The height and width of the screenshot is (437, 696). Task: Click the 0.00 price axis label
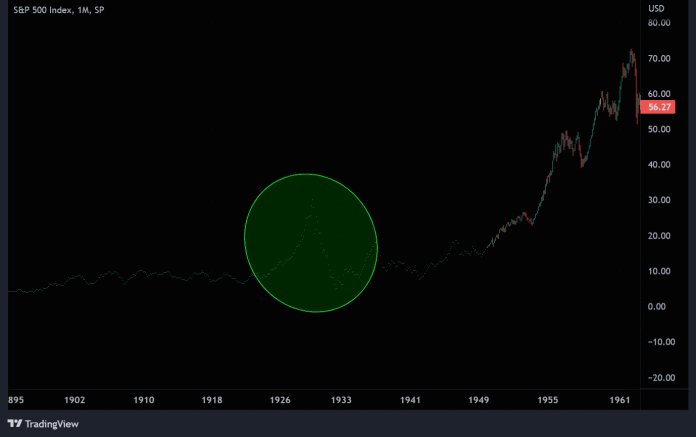point(656,307)
